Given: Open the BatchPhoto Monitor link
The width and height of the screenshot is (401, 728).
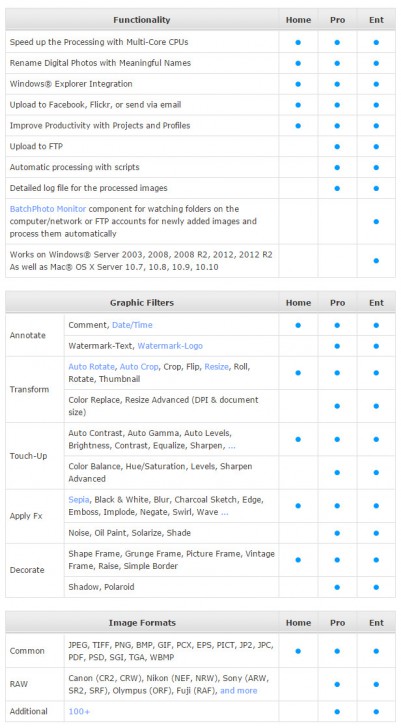Looking at the screenshot, I should coord(48,209).
